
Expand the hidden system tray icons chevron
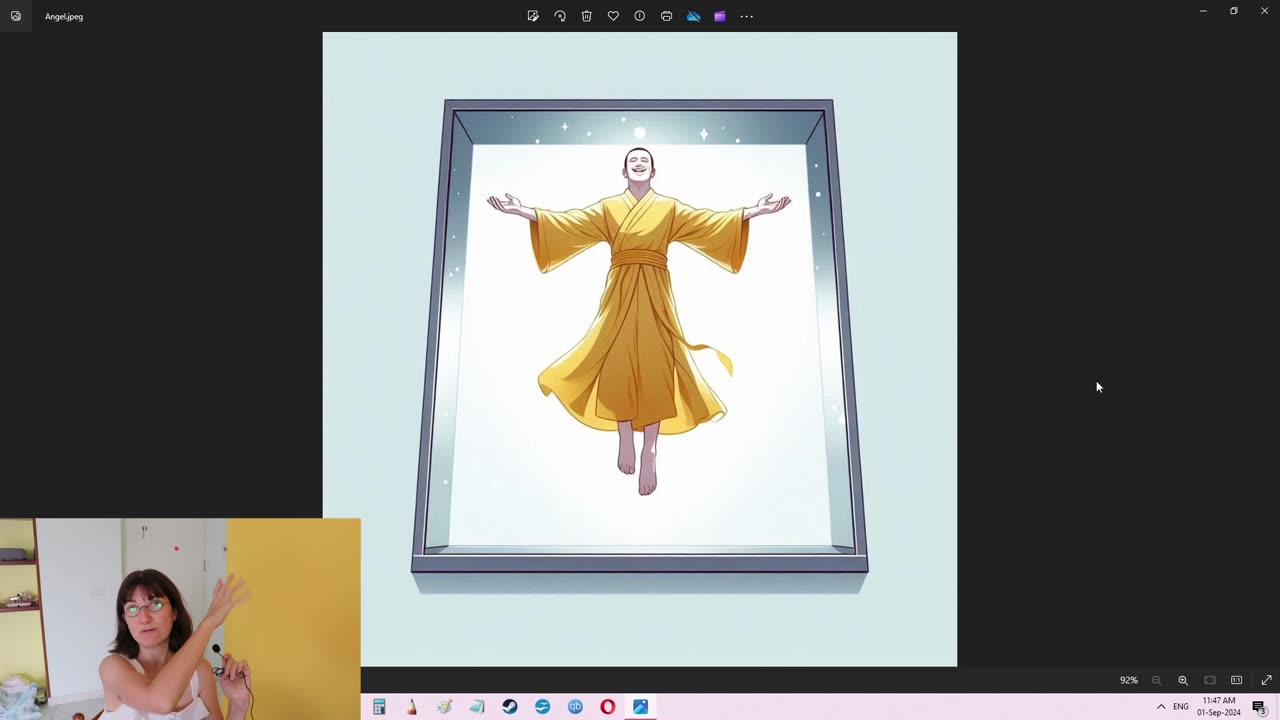click(x=1161, y=707)
